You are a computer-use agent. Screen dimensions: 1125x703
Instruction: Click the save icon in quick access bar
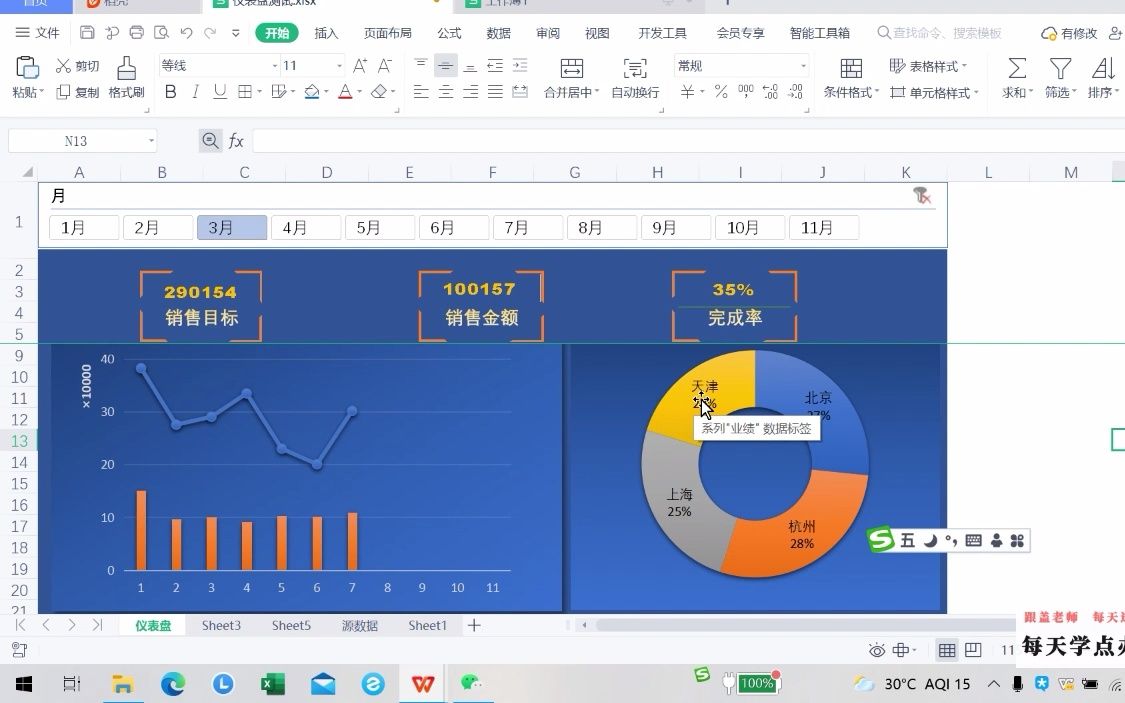[x=87, y=32]
